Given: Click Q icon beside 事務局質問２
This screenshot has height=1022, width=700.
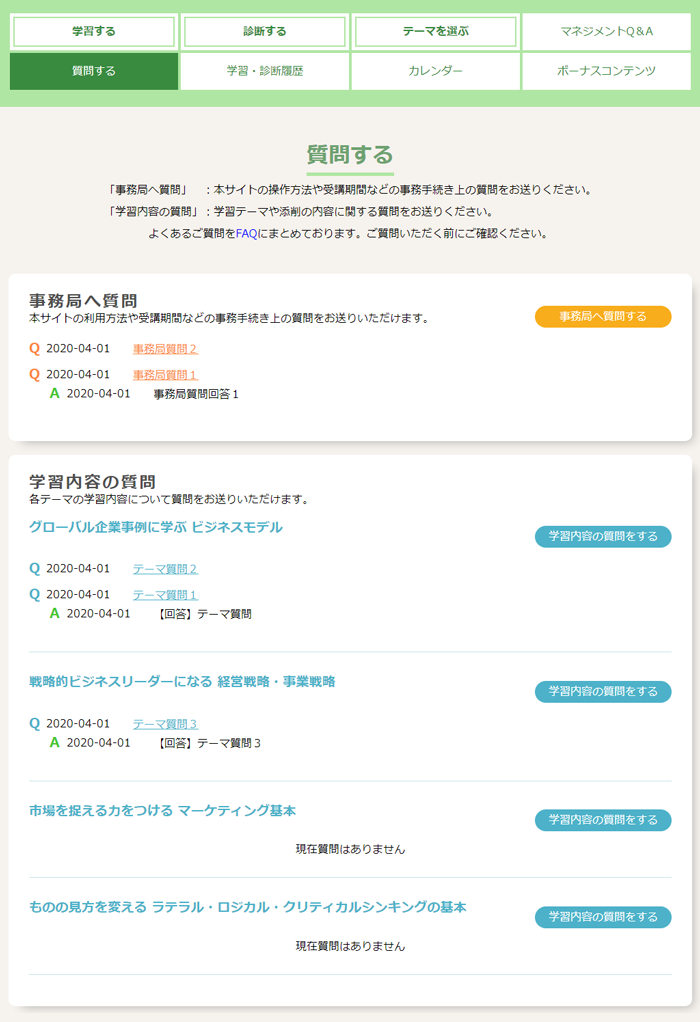Looking at the screenshot, I should (x=35, y=349).
